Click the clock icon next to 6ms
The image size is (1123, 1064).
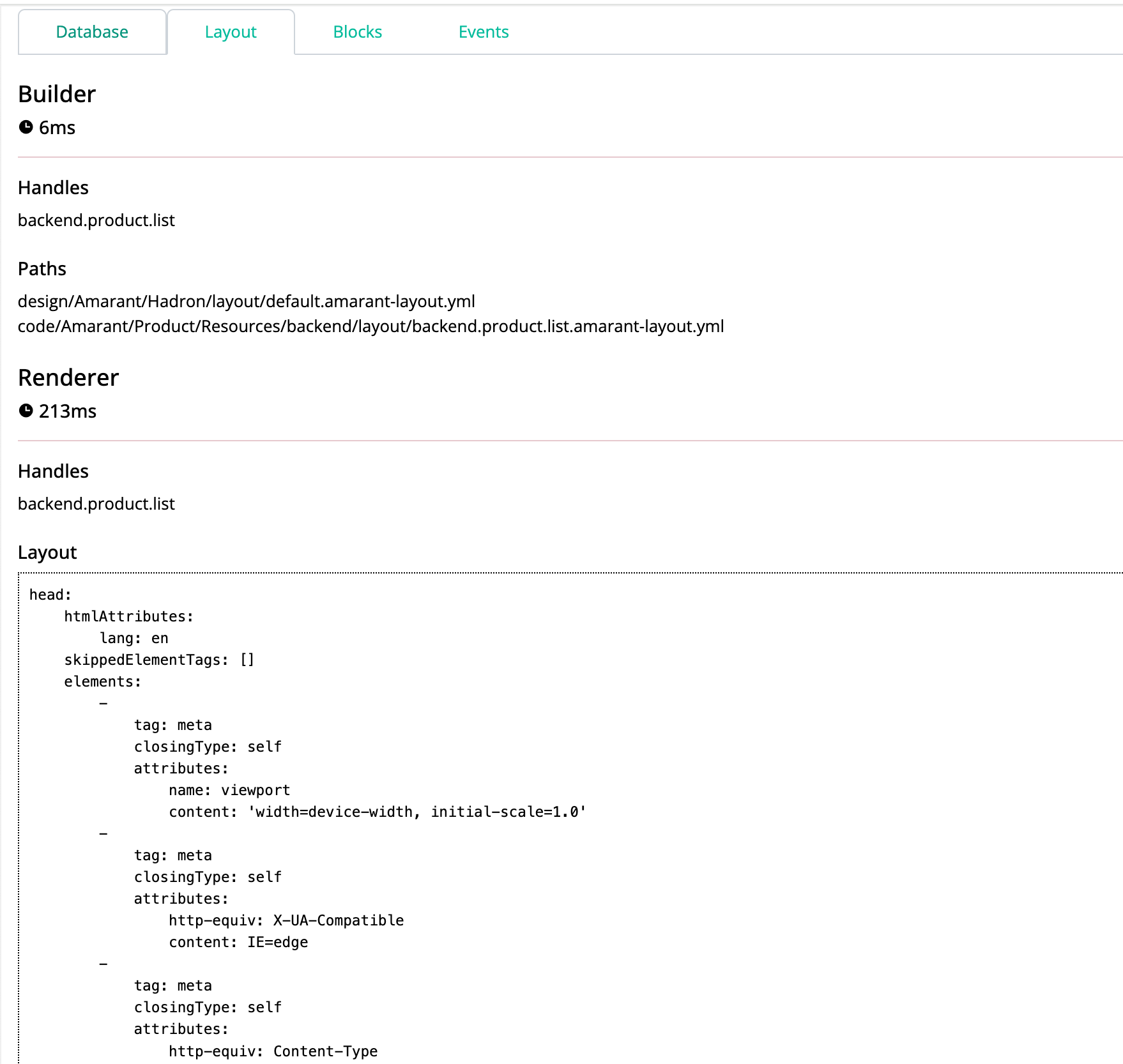(x=26, y=127)
